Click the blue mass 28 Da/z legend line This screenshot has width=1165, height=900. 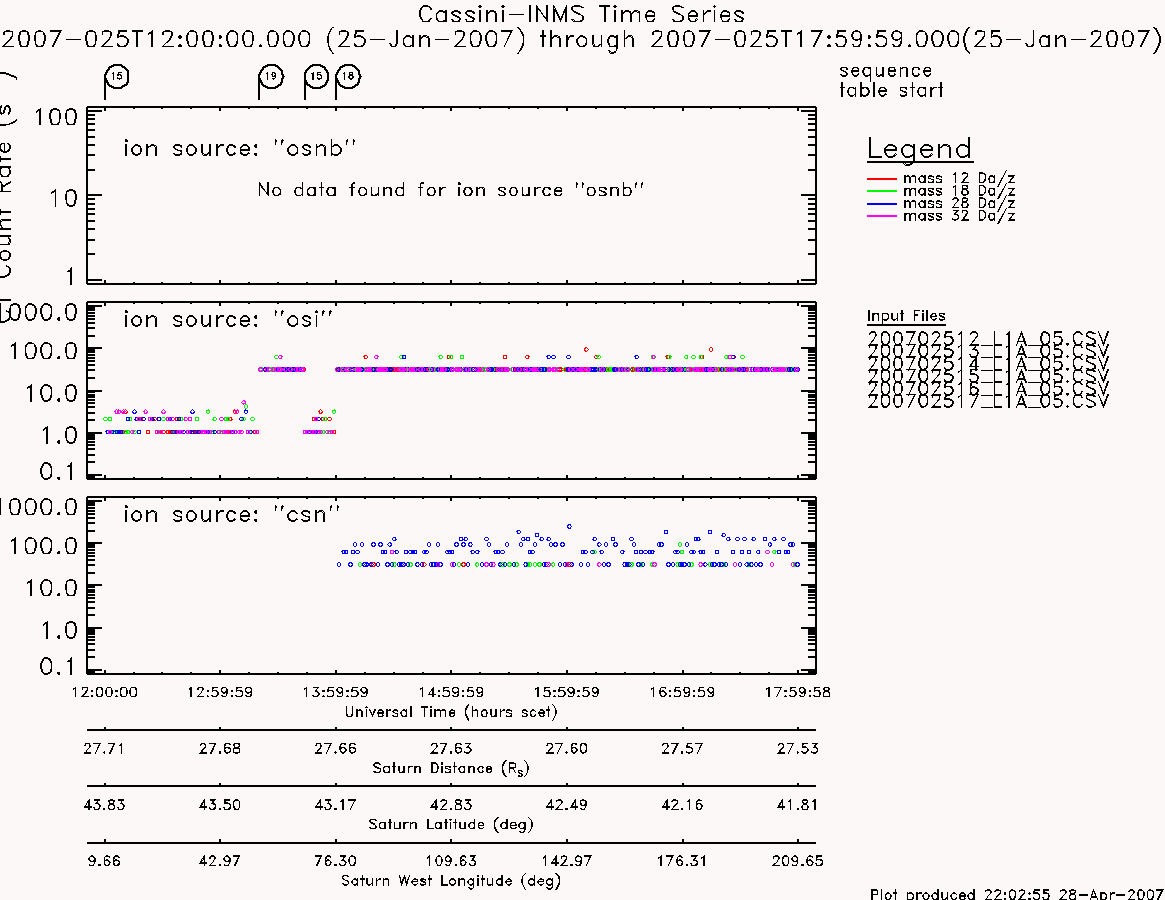(x=882, y=204)
